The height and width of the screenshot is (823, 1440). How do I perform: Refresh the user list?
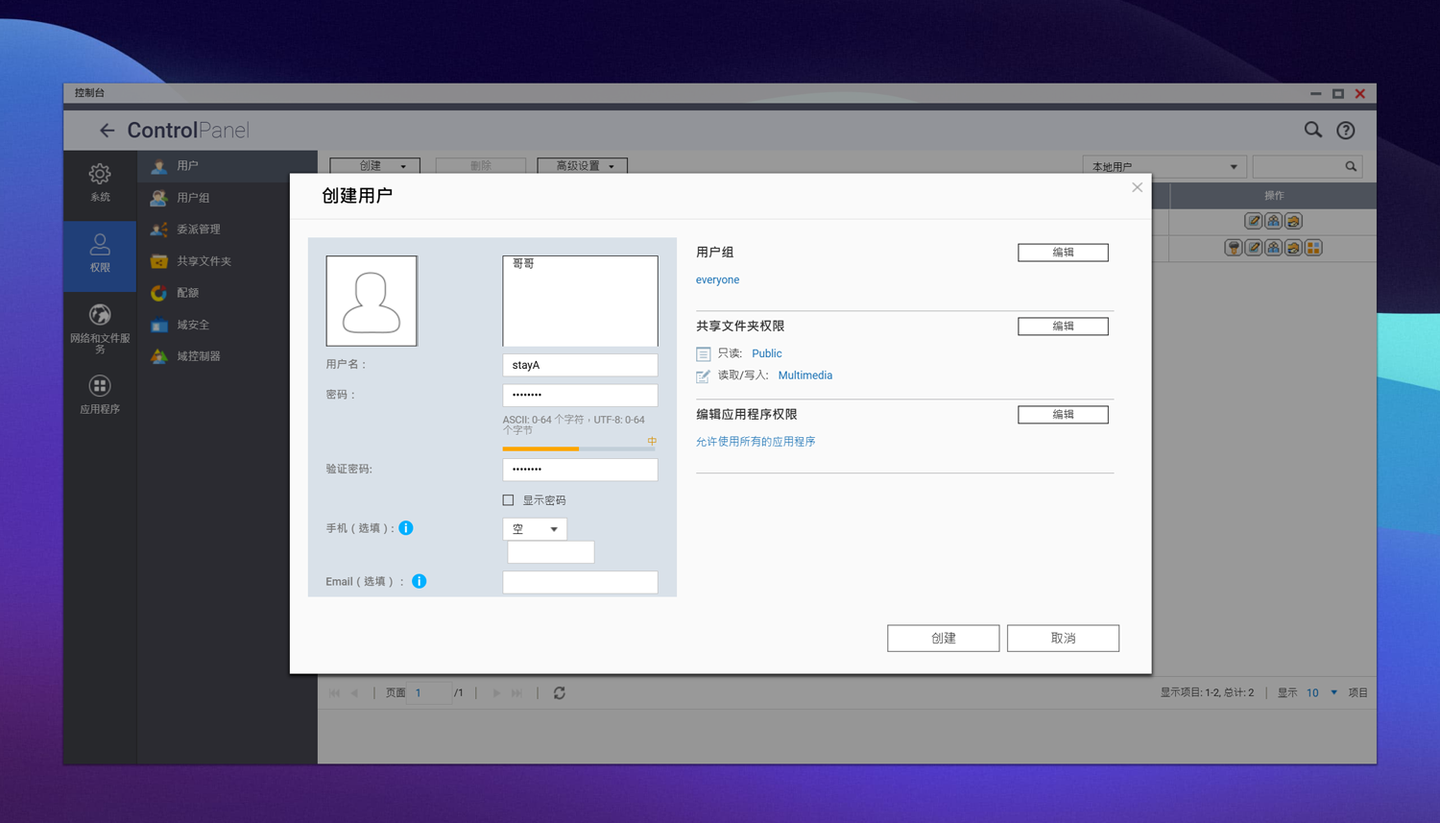click(559, 693)
